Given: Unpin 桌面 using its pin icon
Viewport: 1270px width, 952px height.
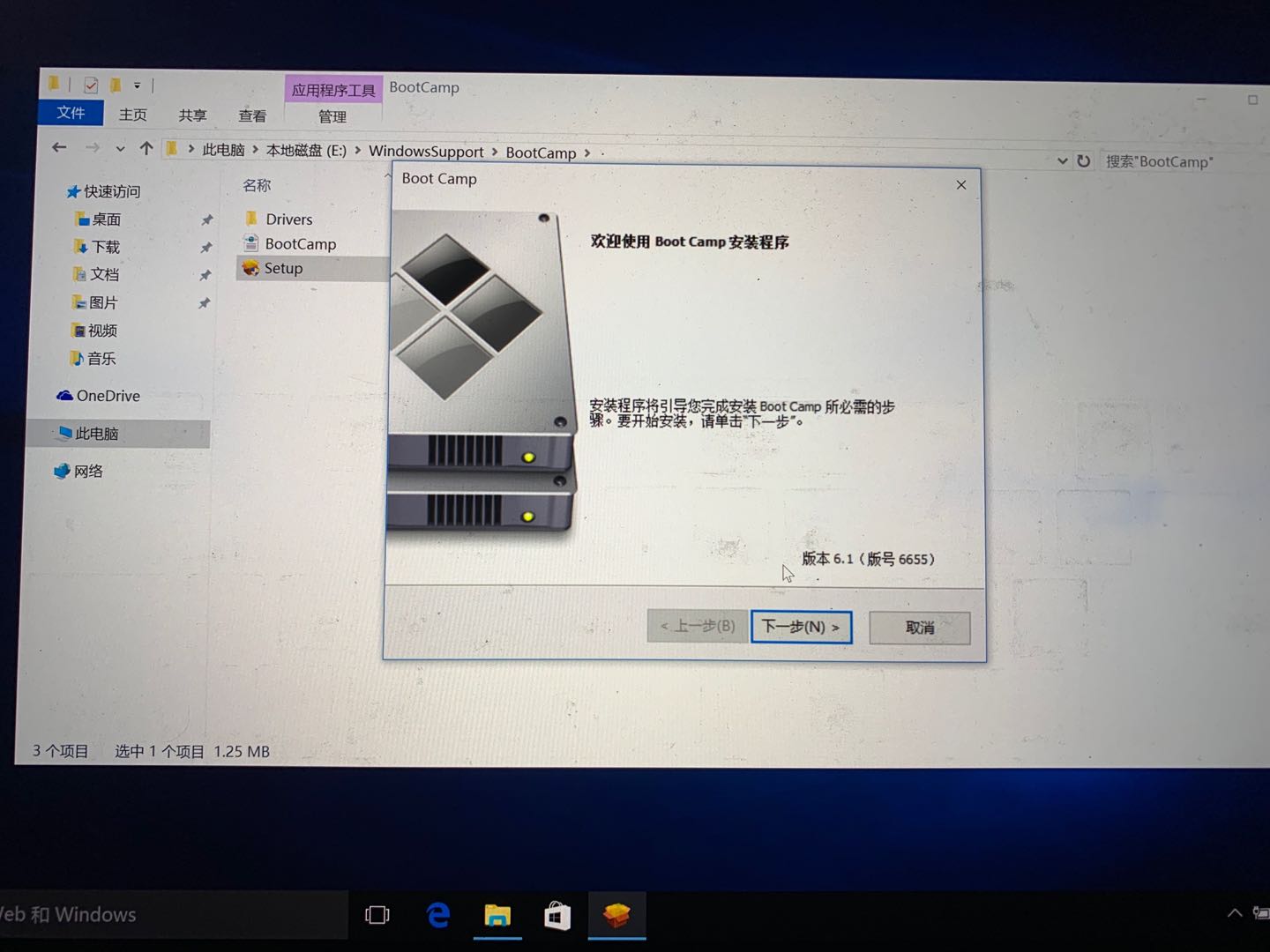Looking at the screenshot, I should [206, 219].
